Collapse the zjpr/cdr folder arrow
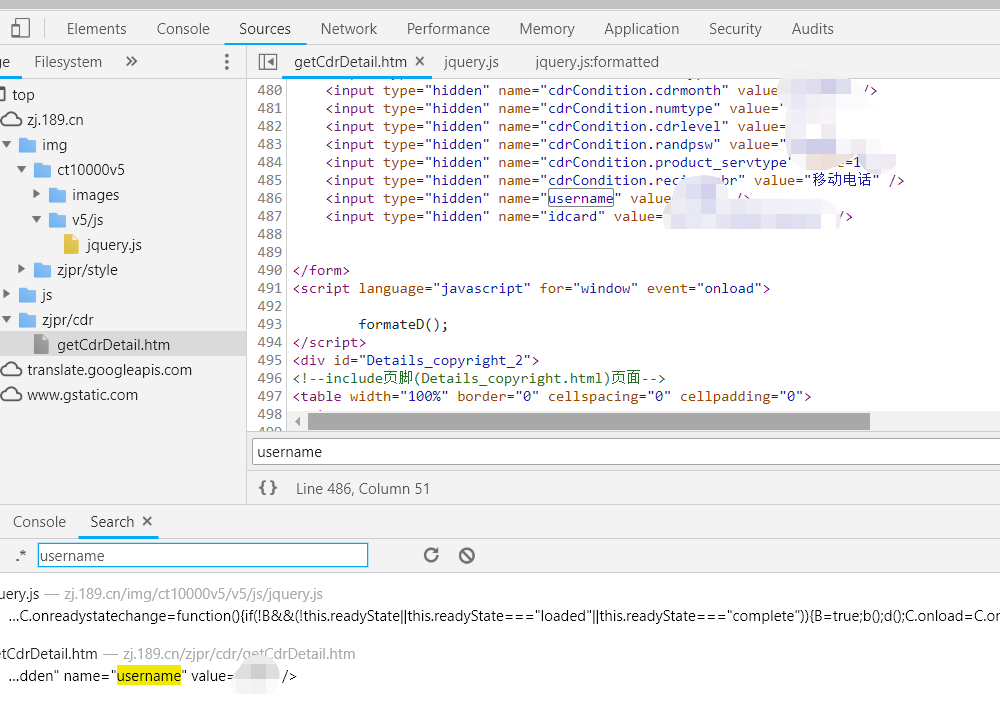Viewport: 1000px width, 721px height. (7, 319)
